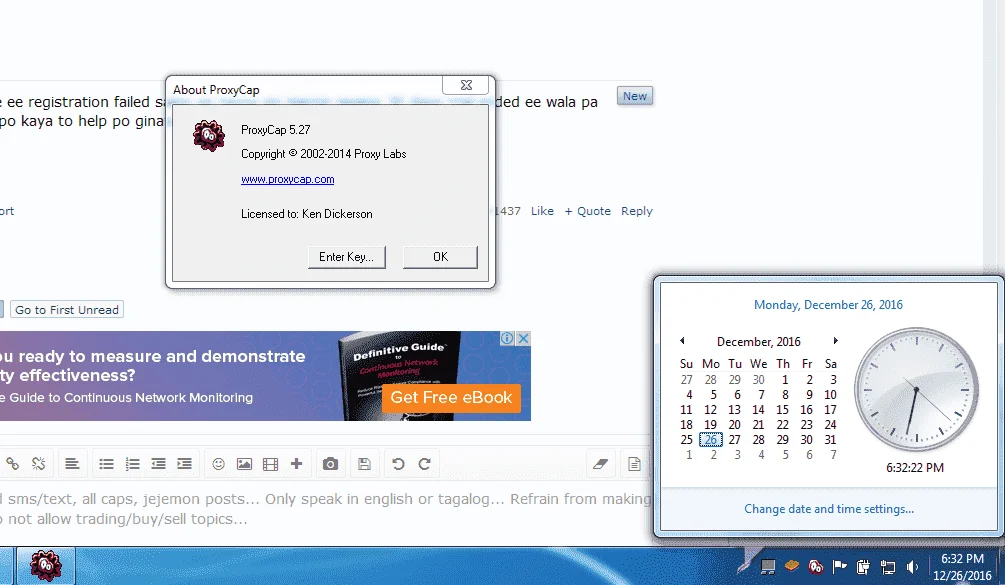Select December 9 in the calendar
Screen dimensions: 1005x585
(x=809, y=395)
